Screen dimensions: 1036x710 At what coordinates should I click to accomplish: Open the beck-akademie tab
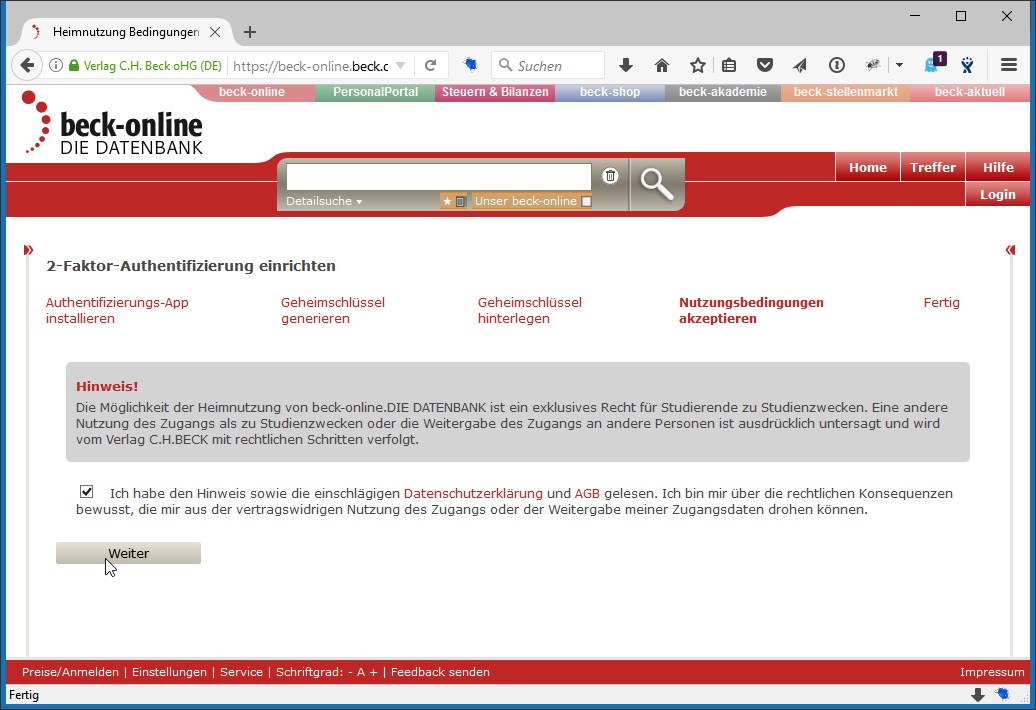[723, 92]
